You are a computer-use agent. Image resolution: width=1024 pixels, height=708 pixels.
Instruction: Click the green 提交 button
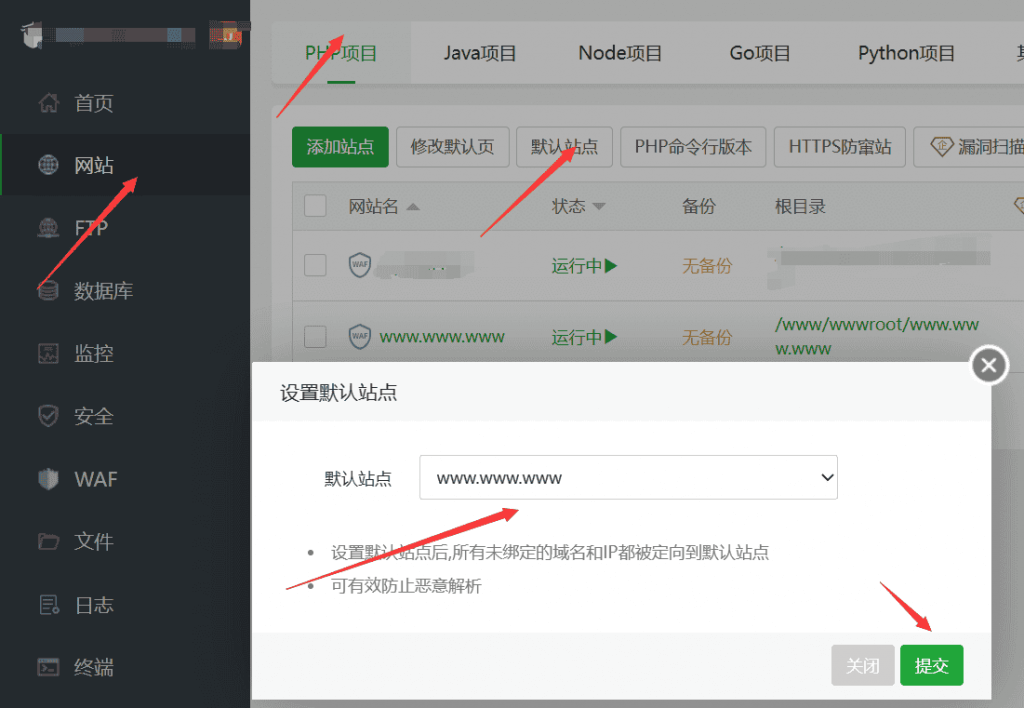tap(931, 665)
